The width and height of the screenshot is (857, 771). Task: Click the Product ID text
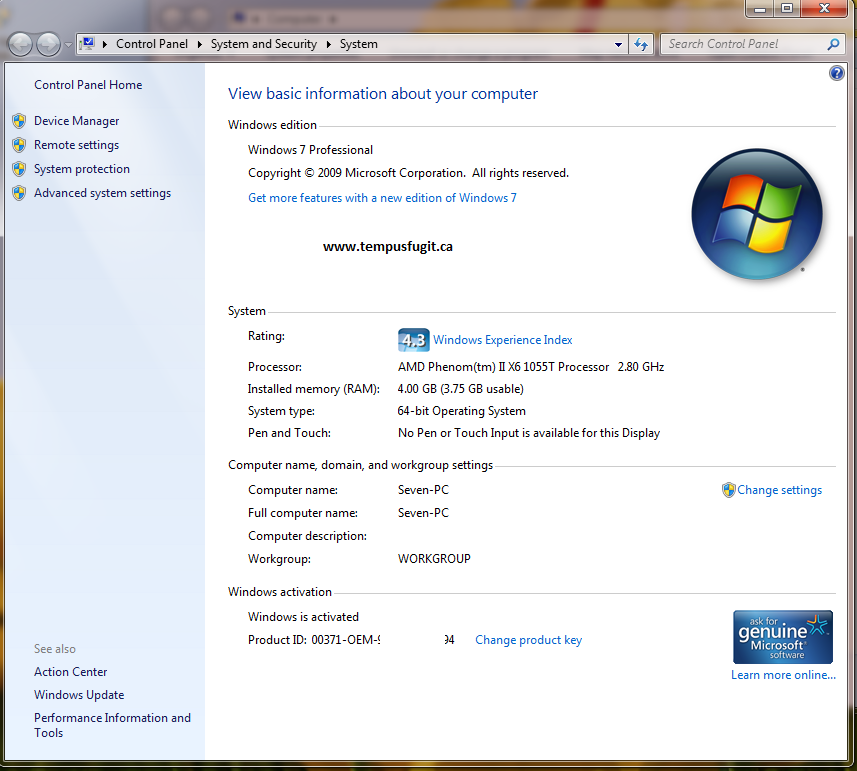(x=351, y=640)
